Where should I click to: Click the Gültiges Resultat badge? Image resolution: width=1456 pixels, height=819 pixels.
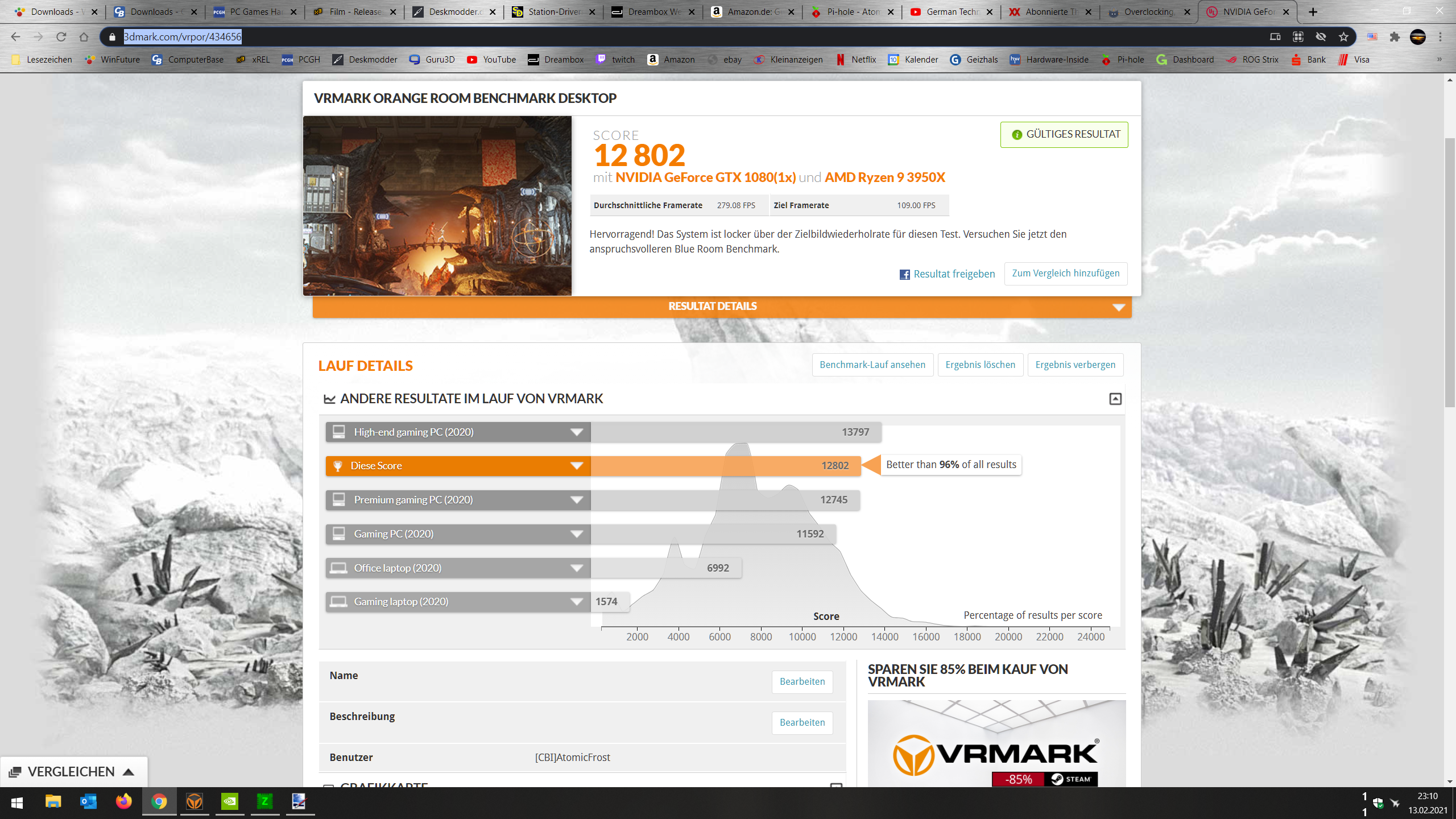pos(1064,135)
